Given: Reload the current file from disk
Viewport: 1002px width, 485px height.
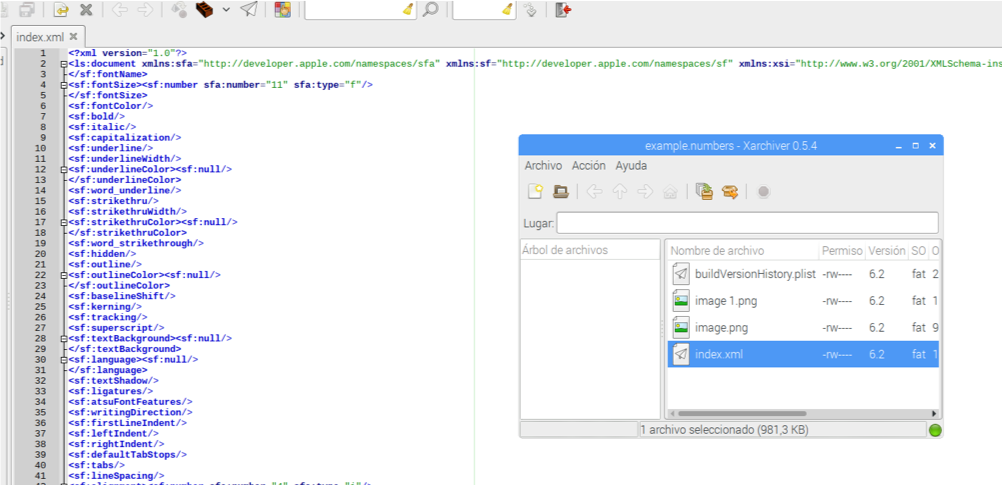Looking at the screenshot, I should (x=61, y=10).
